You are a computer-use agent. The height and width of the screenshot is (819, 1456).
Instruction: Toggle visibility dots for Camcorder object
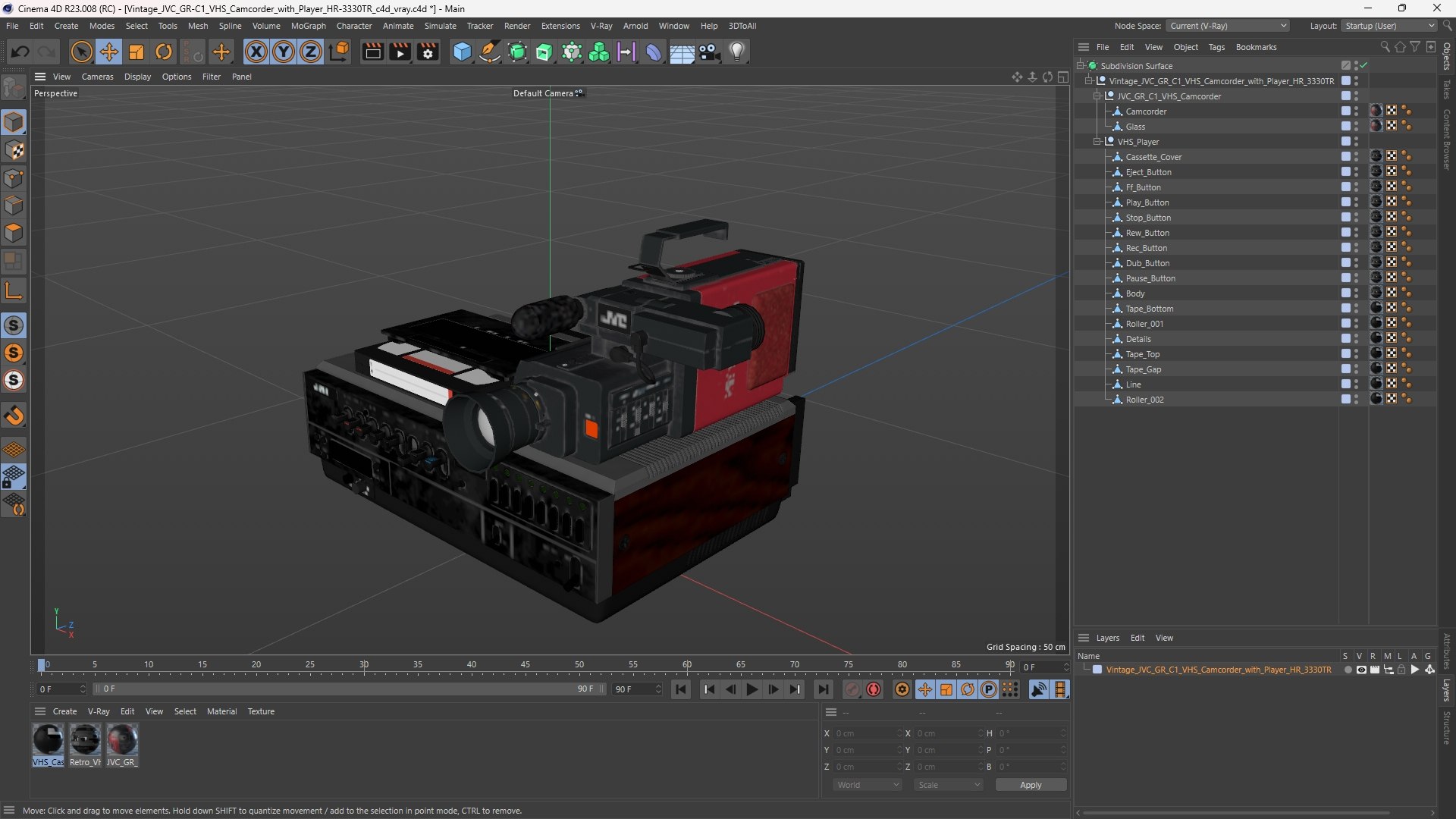1356,111
